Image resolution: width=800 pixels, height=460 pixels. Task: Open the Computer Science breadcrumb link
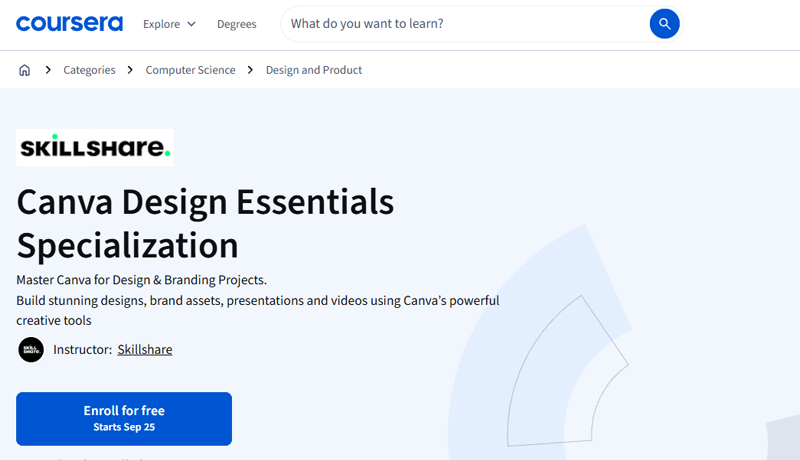(x=190, y=70)
